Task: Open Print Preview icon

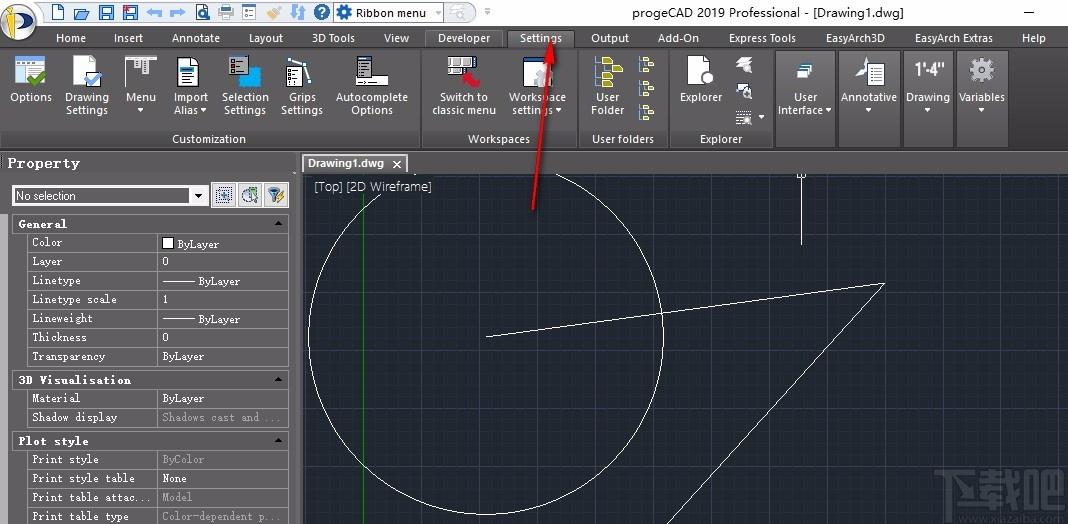Action: [202, 12]
